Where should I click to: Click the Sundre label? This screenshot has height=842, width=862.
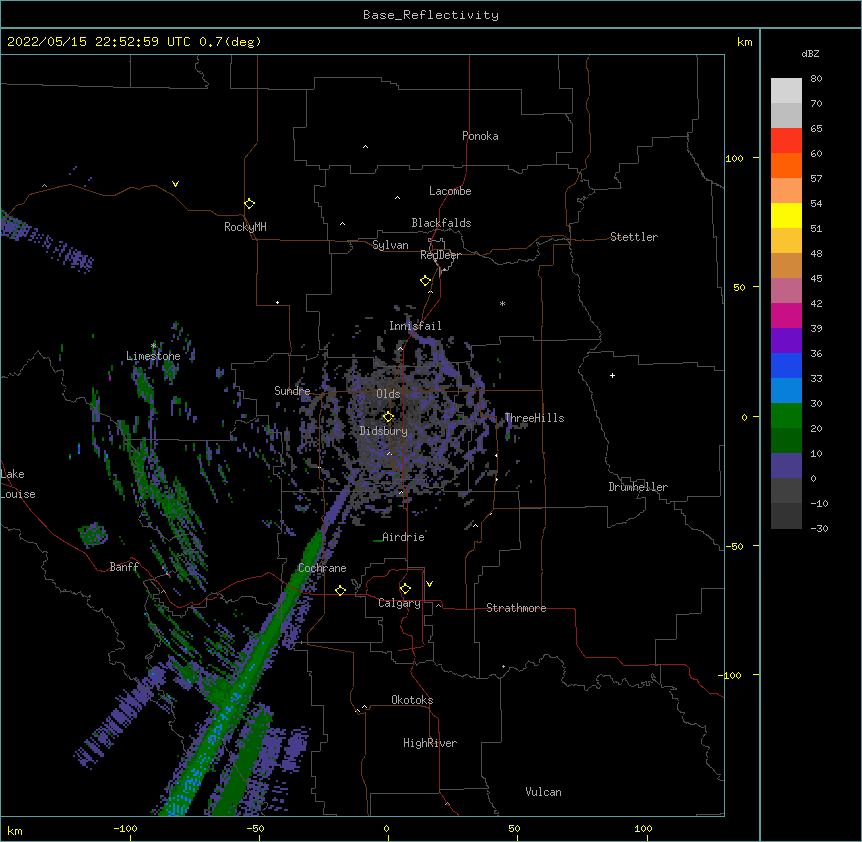tap(292, 391)
